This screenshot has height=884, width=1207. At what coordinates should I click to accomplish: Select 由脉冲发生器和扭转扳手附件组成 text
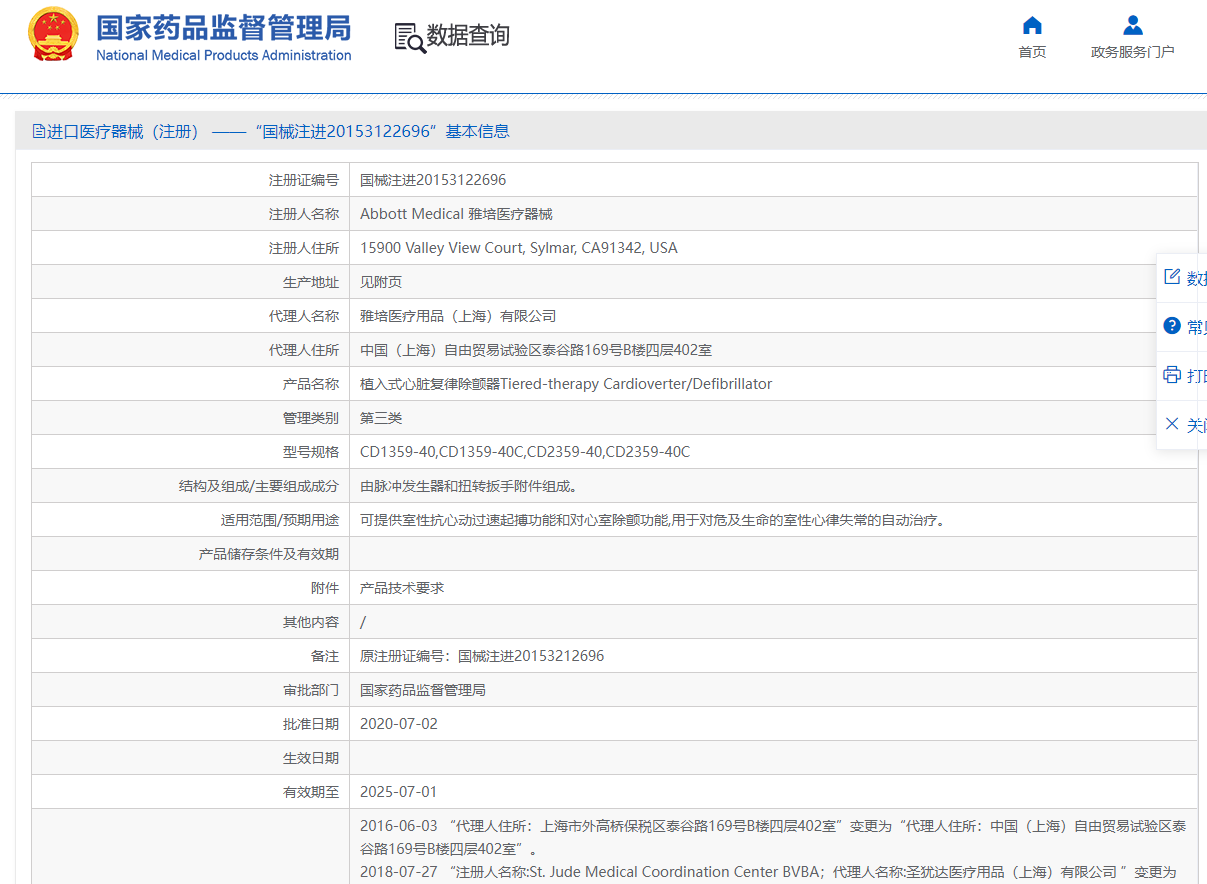pyautogui.click(x=469, y=486)
